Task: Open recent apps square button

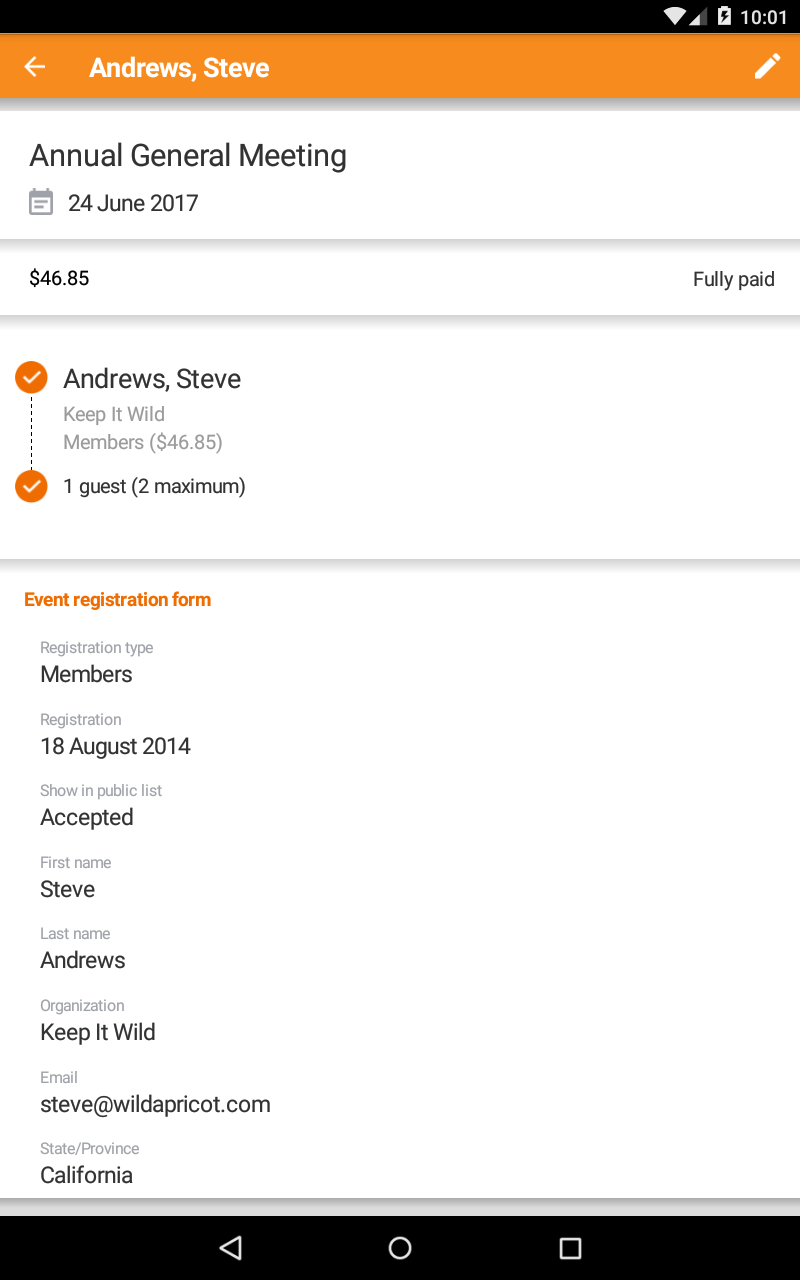Action: [570, 1247]
